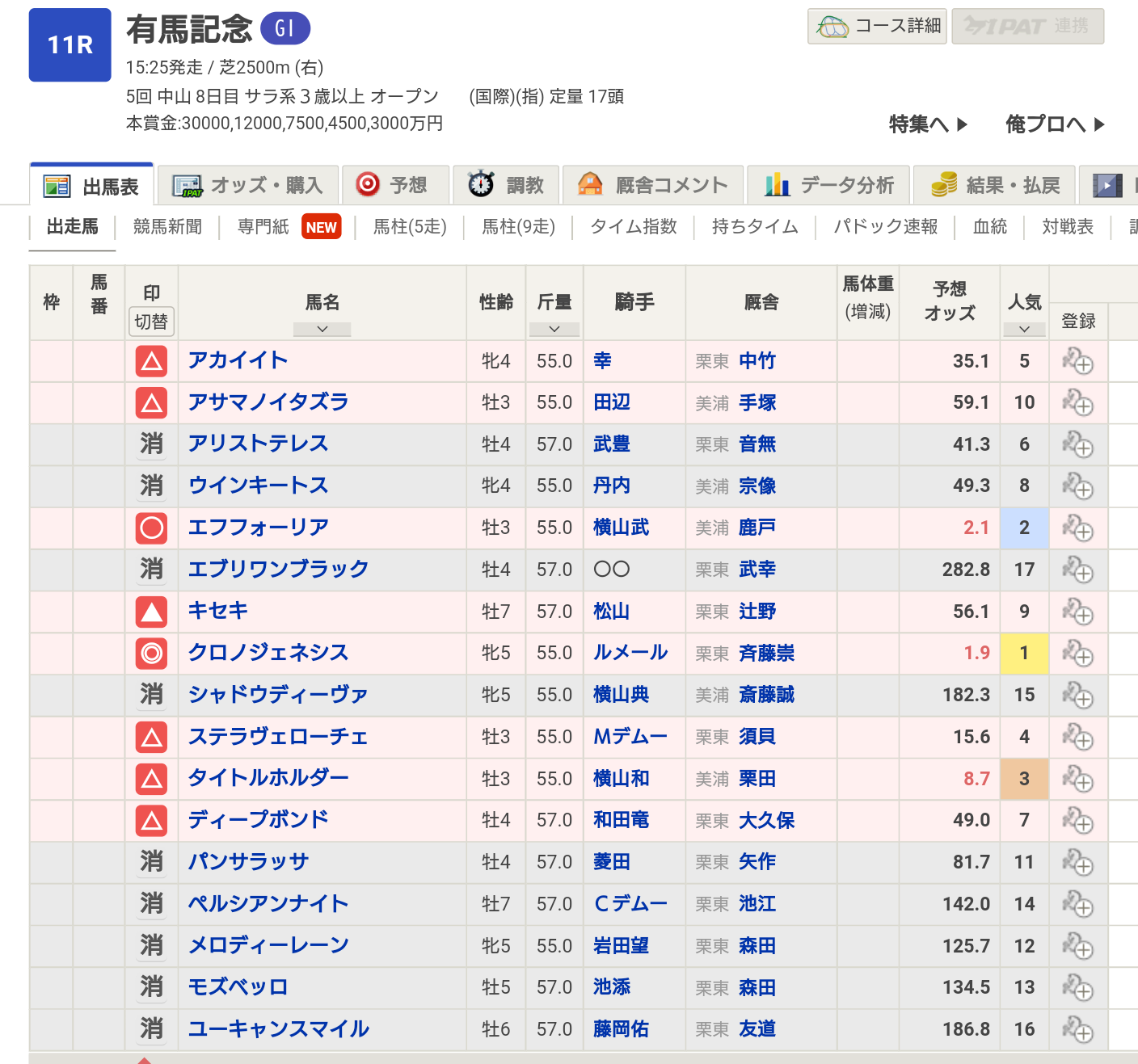Click the yellow popularity rank 1 cell
The width and height of the screenshot is (1138, 1064).
[1024, 653]
